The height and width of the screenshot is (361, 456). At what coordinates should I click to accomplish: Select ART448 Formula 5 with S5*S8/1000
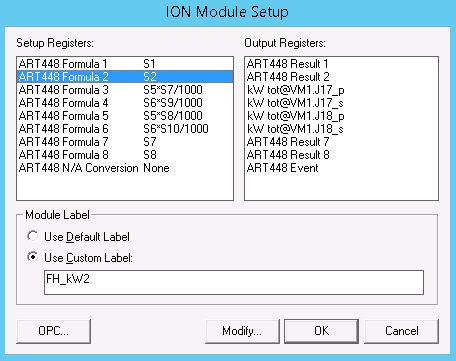(x=125, y=116)
